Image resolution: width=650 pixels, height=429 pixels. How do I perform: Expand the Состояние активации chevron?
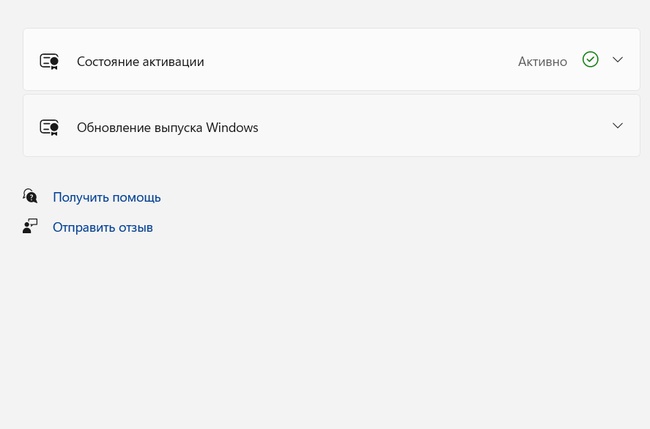coord(618,60)
